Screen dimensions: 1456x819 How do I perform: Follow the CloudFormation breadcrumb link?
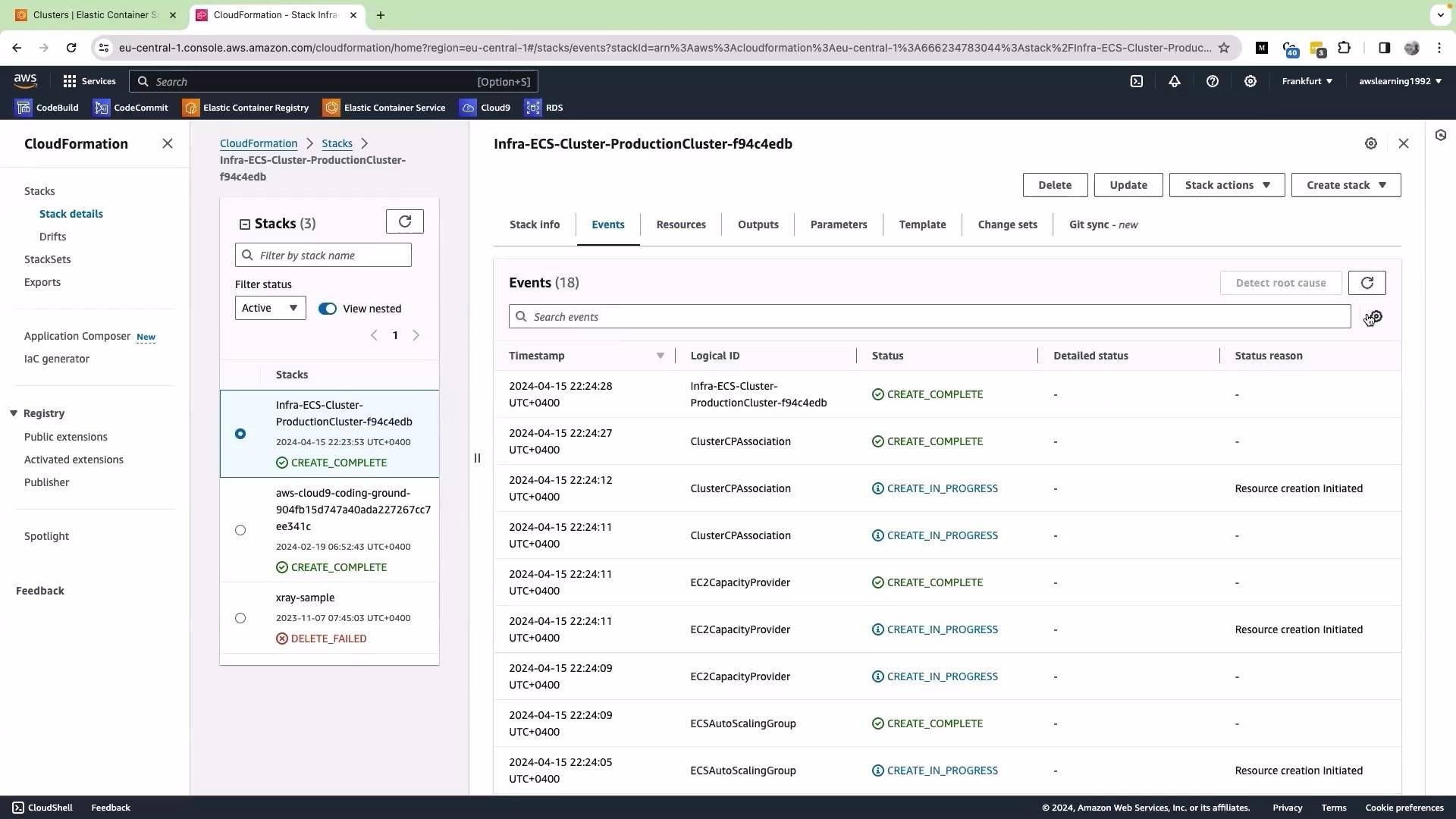click(x=259, y=143)
